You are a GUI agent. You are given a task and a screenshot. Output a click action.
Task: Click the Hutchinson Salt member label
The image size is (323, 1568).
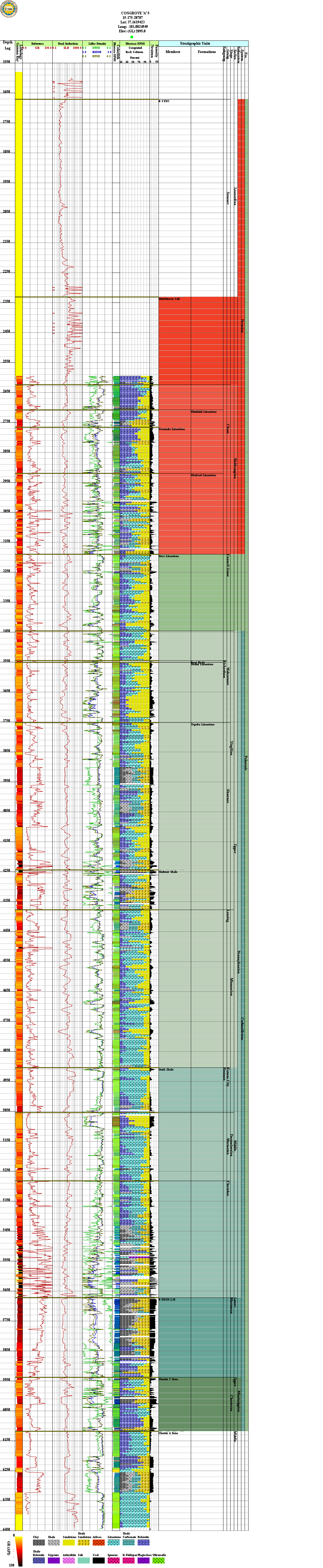point(169,300)
